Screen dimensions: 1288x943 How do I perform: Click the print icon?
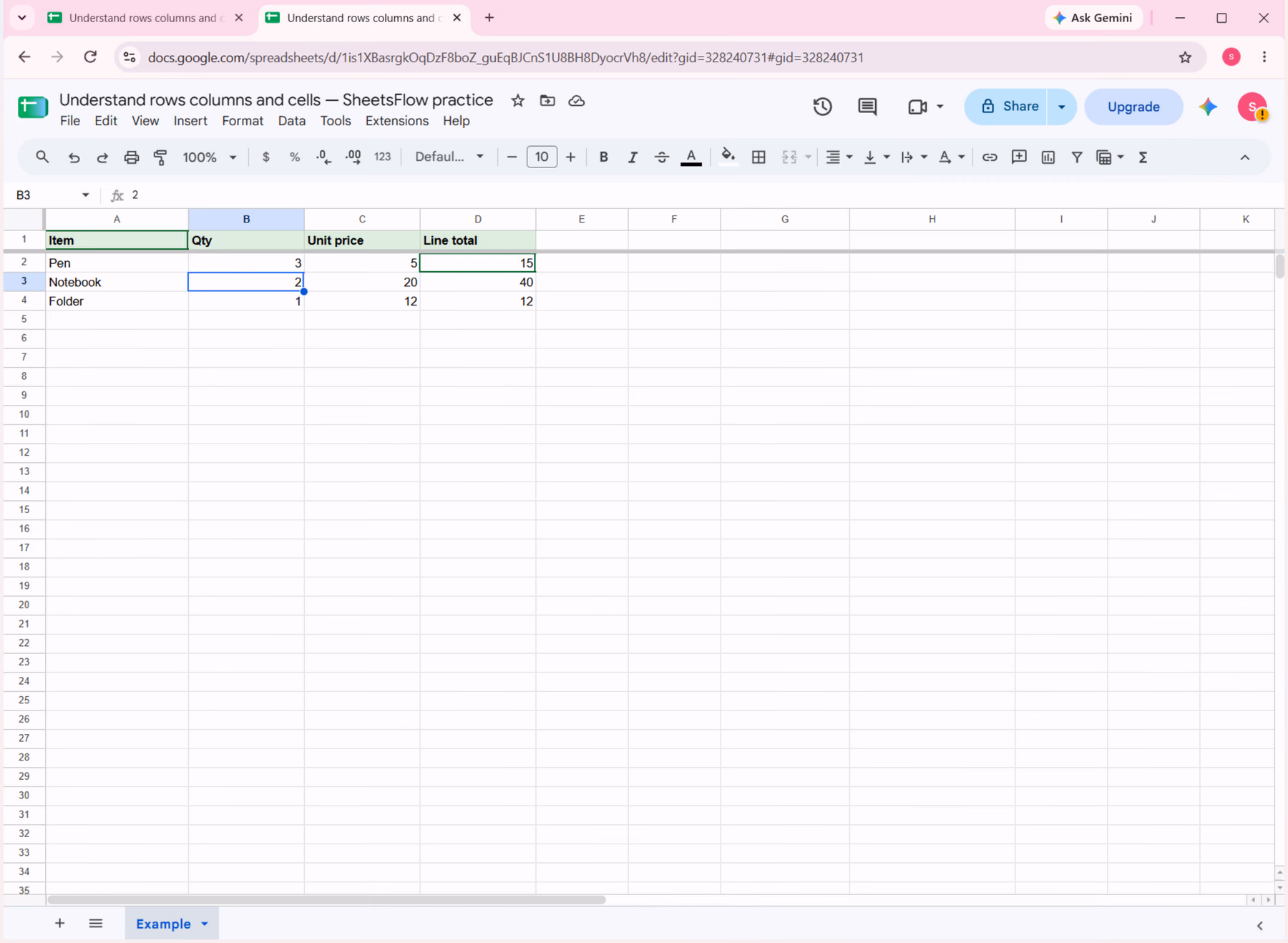132,157
